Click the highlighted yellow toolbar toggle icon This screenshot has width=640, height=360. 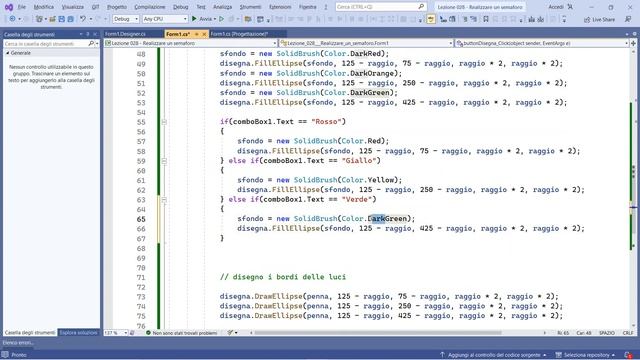[x=431, y=19]
